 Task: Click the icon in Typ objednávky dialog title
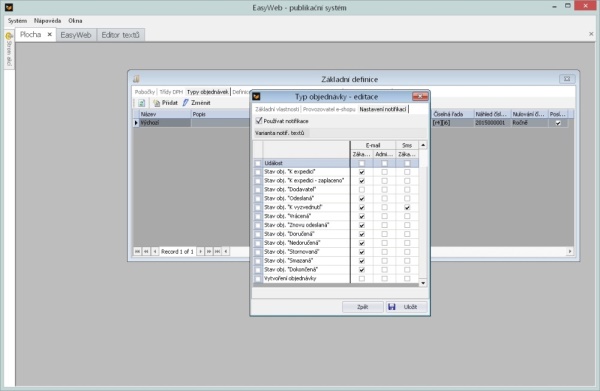[x=256, y=96]
